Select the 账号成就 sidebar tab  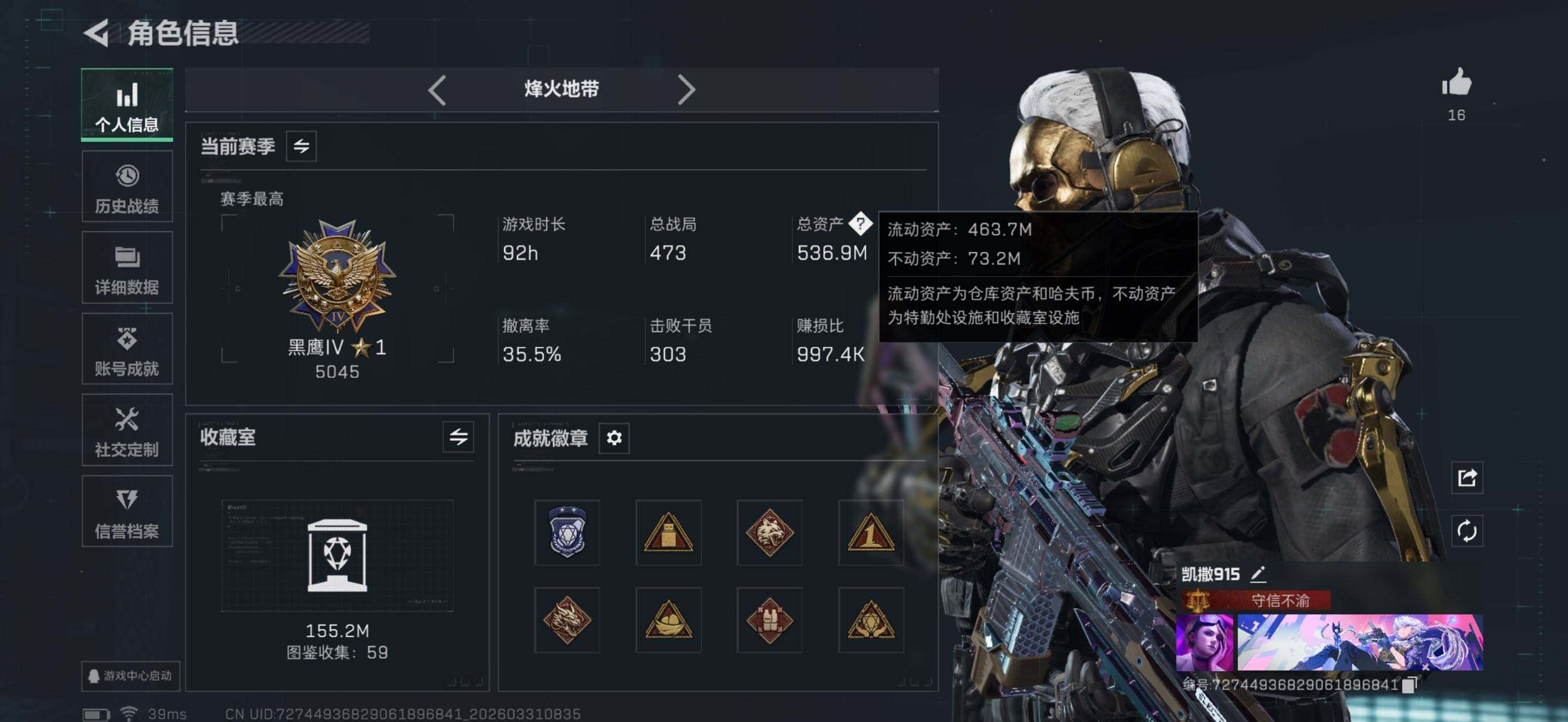pyautogui.click(x=127, y=349)
